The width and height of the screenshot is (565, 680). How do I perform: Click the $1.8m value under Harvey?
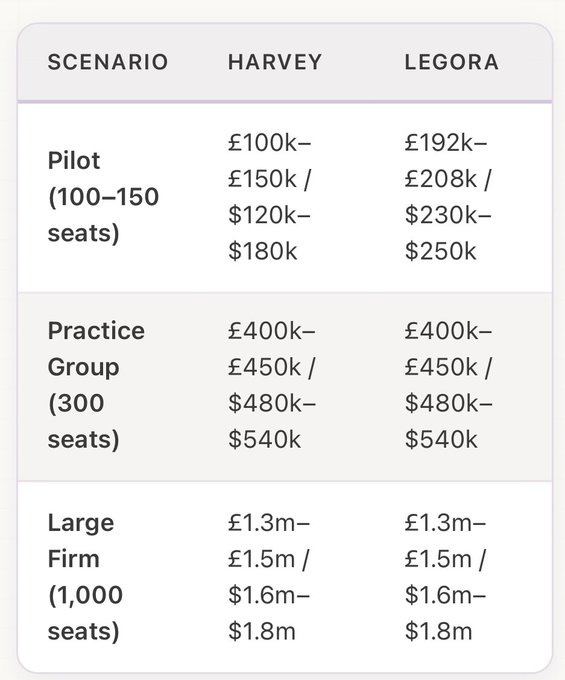click(262, 631)
